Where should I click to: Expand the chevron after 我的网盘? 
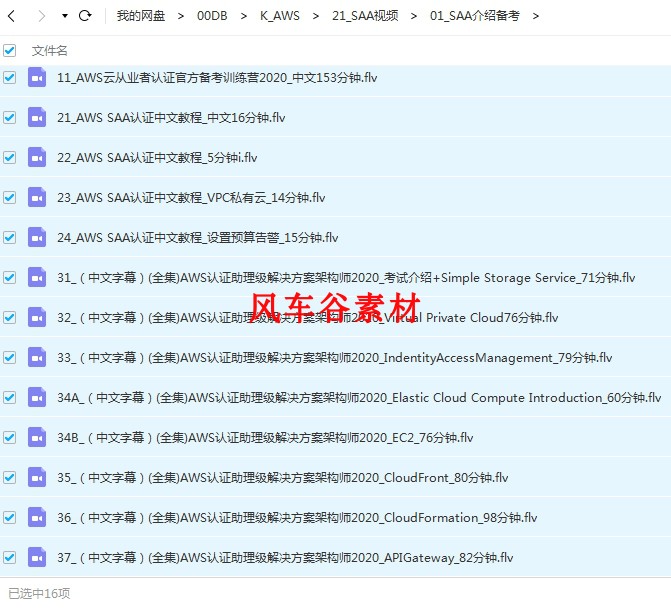point(181,16)
